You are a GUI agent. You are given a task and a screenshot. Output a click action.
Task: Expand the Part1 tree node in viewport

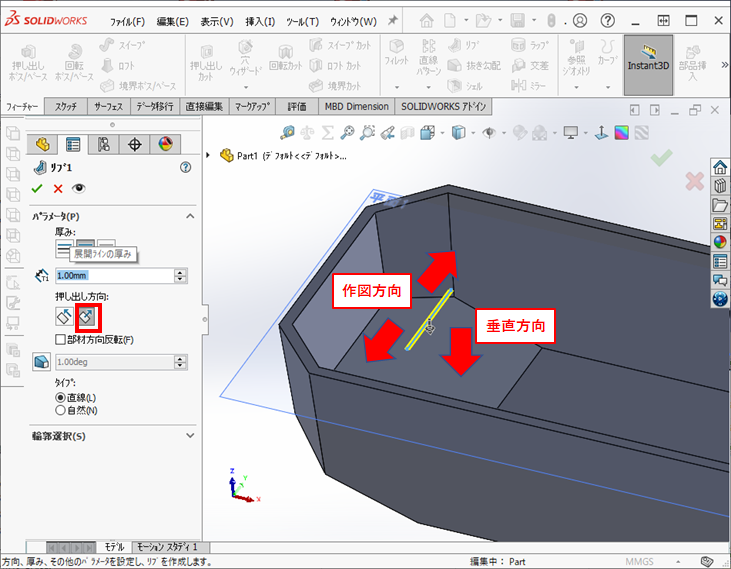tap(209, 155)
